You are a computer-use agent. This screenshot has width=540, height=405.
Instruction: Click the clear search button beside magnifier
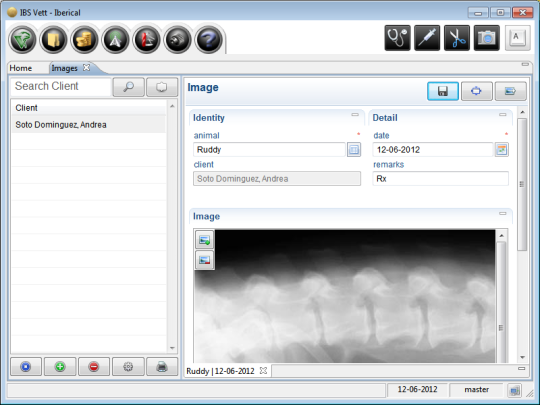[162, 87]
